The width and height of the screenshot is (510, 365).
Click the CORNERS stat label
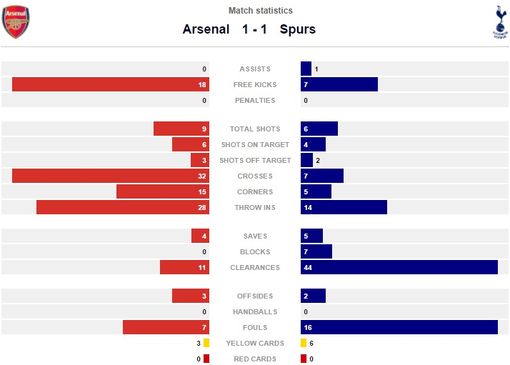[x=255, y=192]
